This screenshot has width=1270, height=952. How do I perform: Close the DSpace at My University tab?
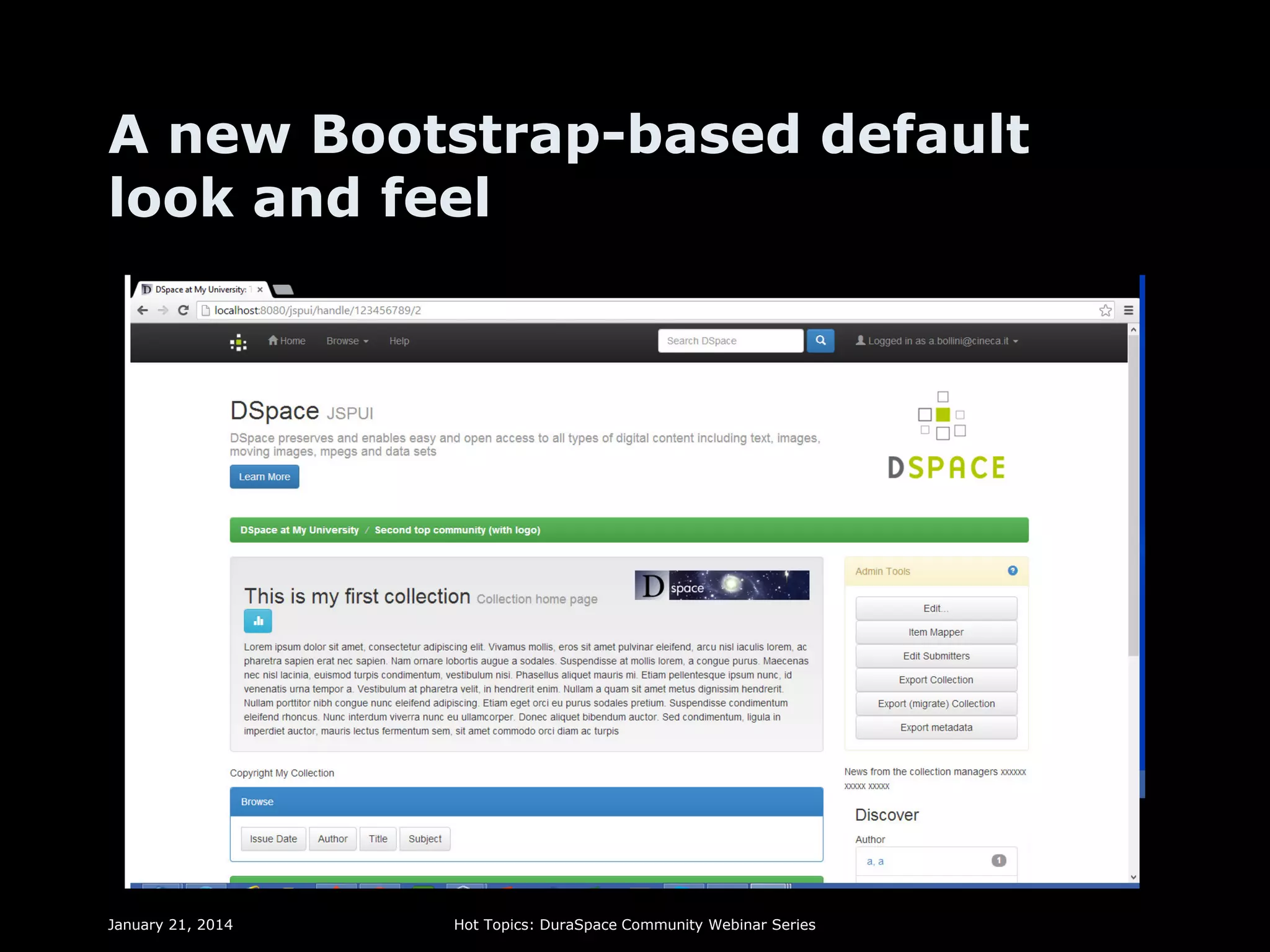260,289
